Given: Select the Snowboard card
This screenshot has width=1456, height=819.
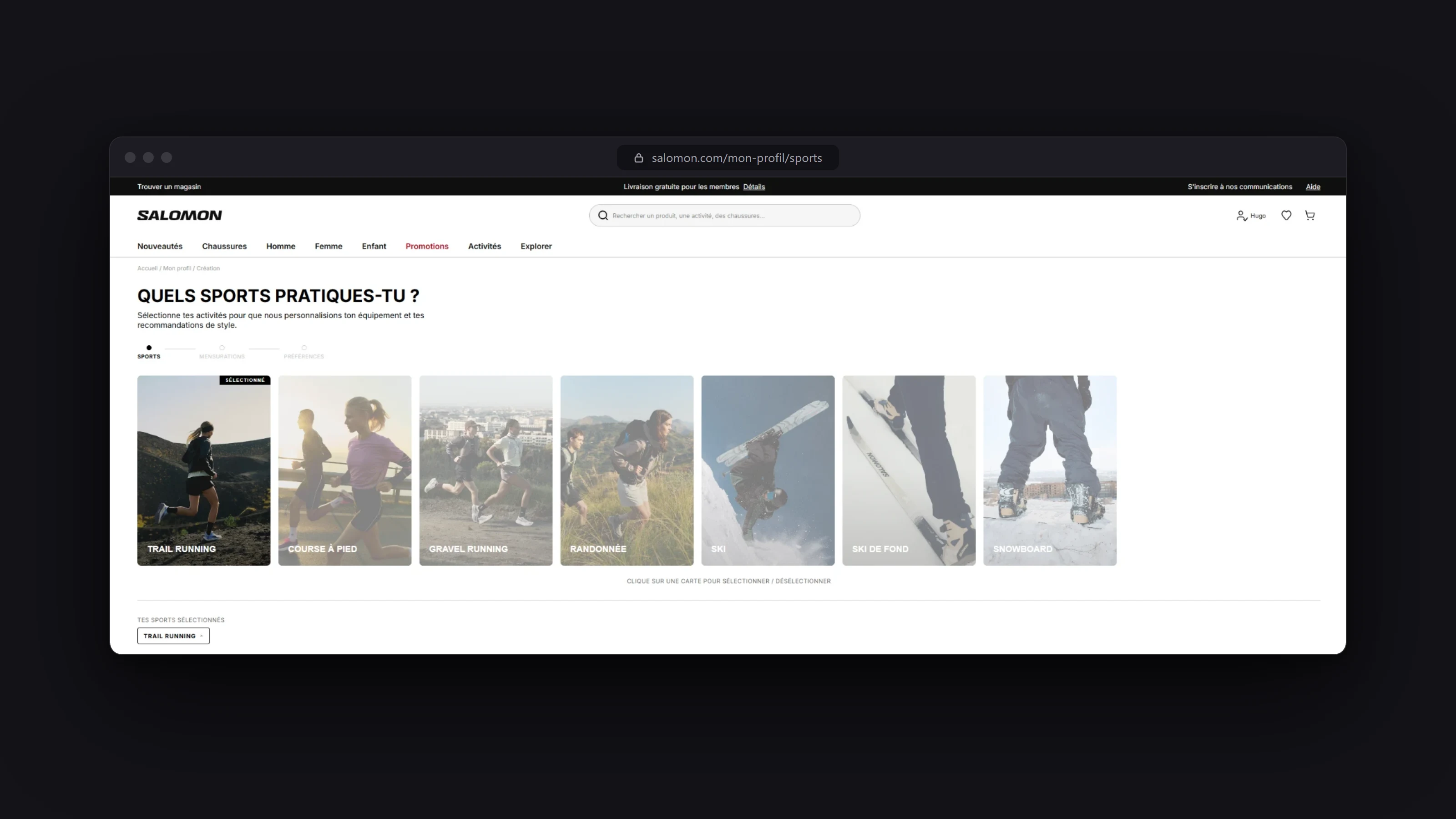Looking at the screenshot, I should (x=1050, y=470).
